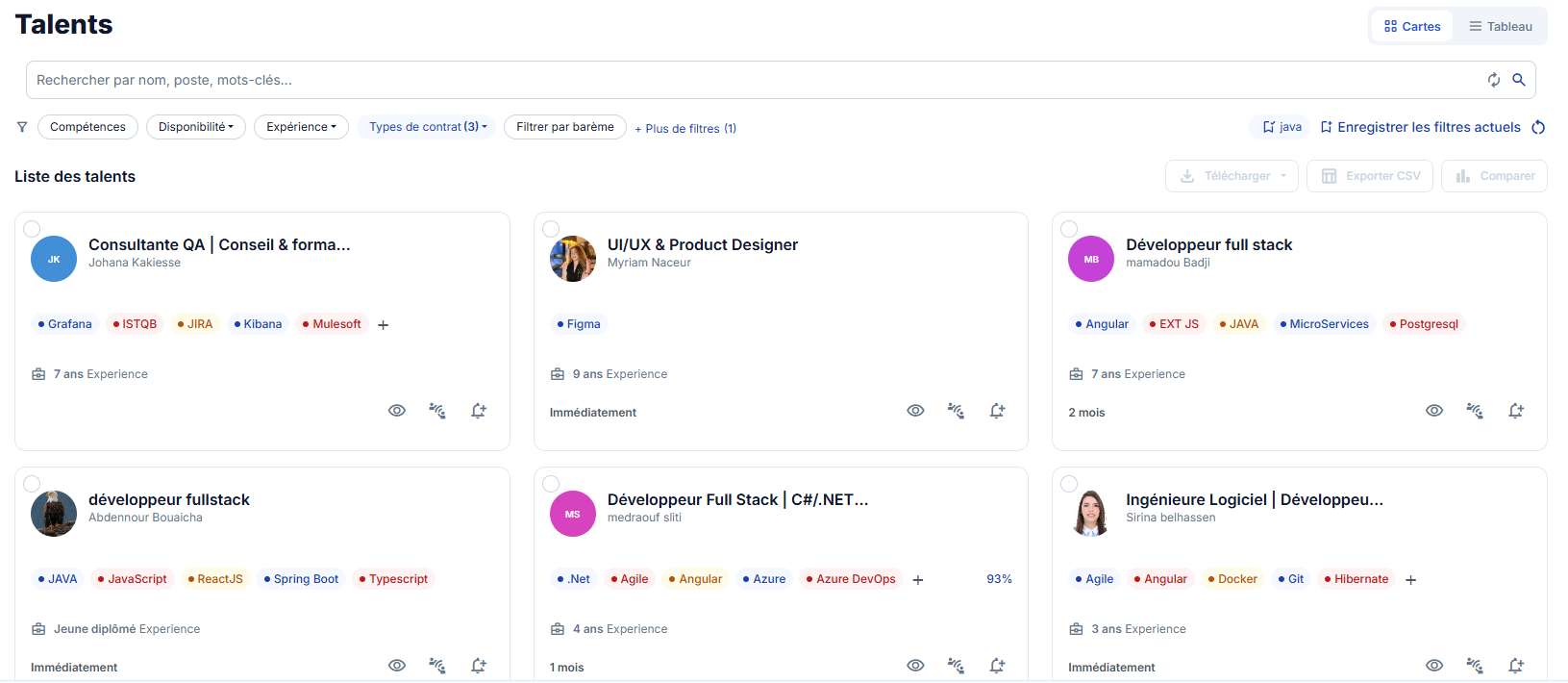Expand more skills on Johana Kakiesse card
The width and height of the screenshot is (1568, 683).
tap(384, 325)
